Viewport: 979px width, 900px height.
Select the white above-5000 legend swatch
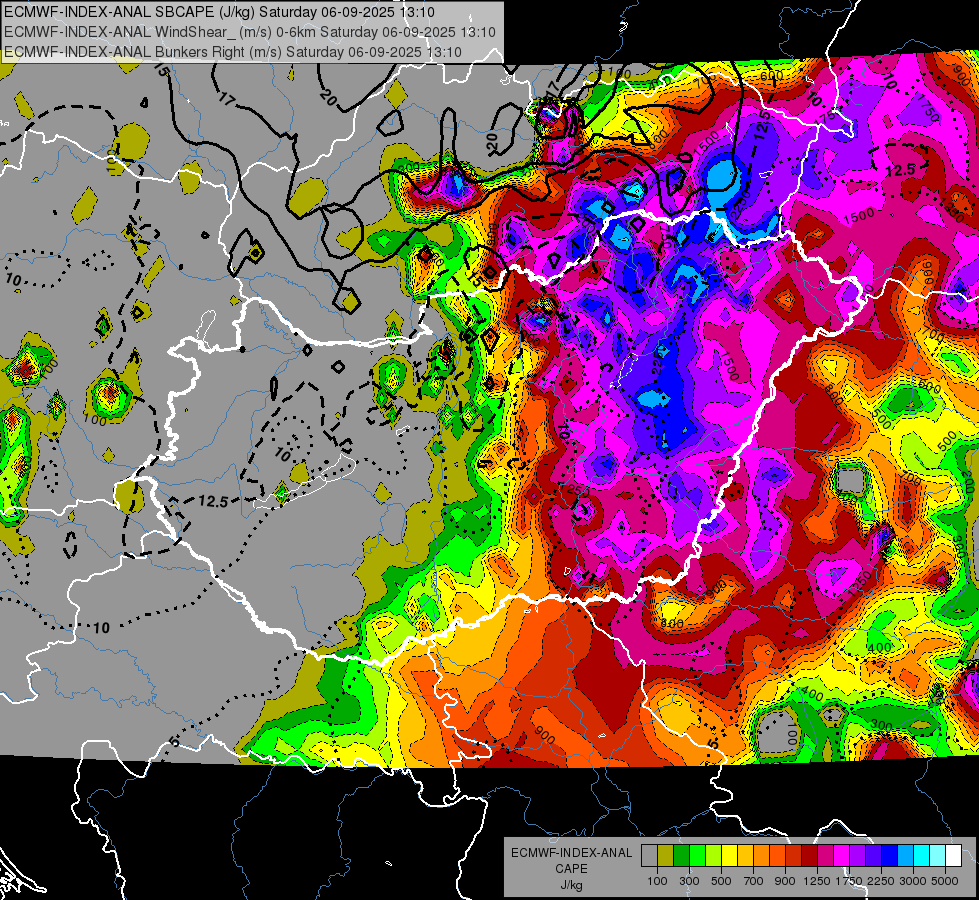(953, 855)
